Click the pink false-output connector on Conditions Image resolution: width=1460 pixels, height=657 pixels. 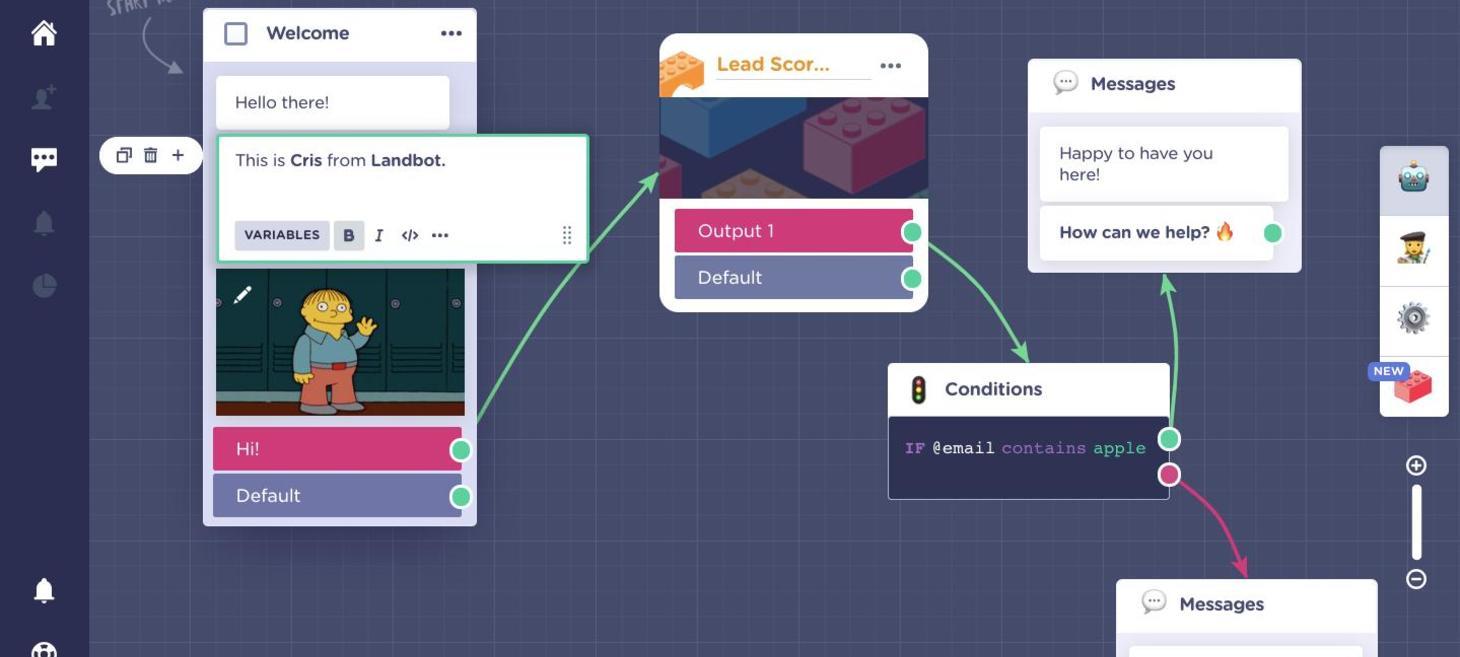(x=1169, y=474)
